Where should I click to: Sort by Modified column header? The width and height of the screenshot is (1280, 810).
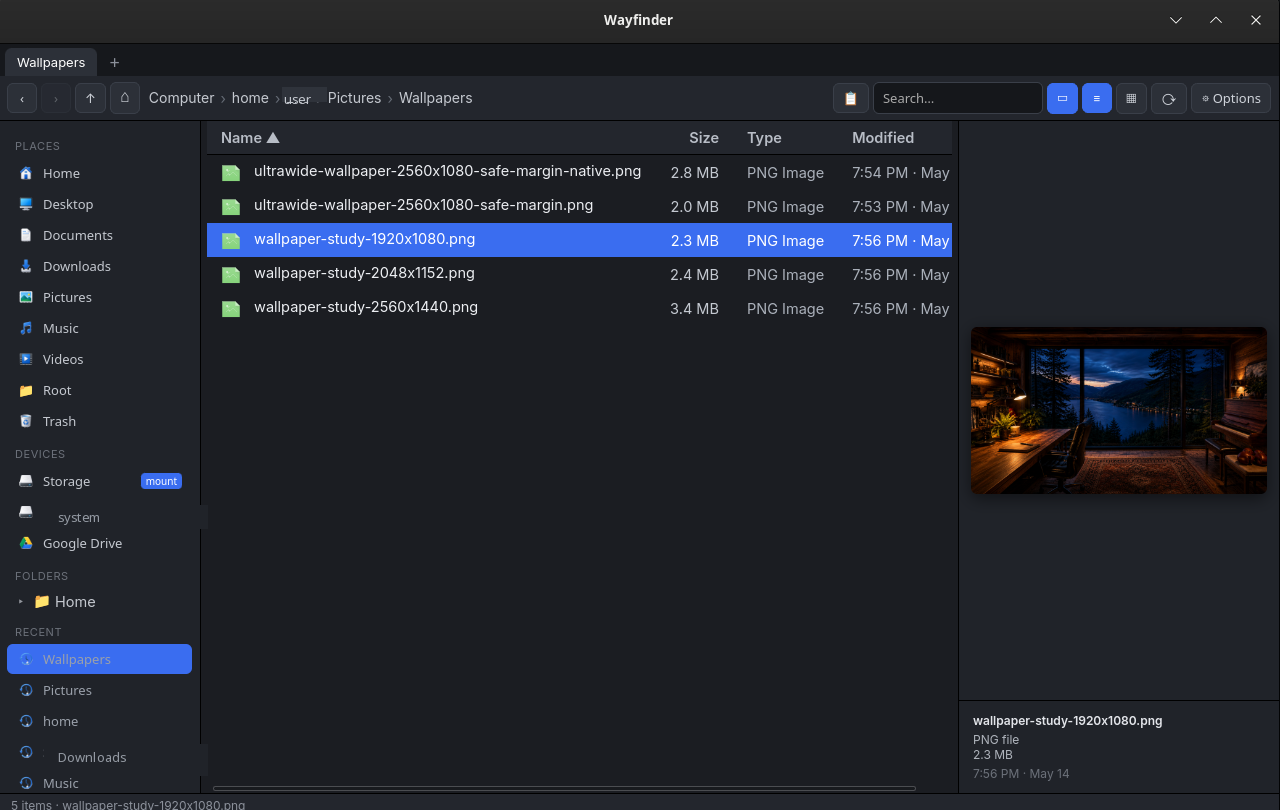point(883,138)
